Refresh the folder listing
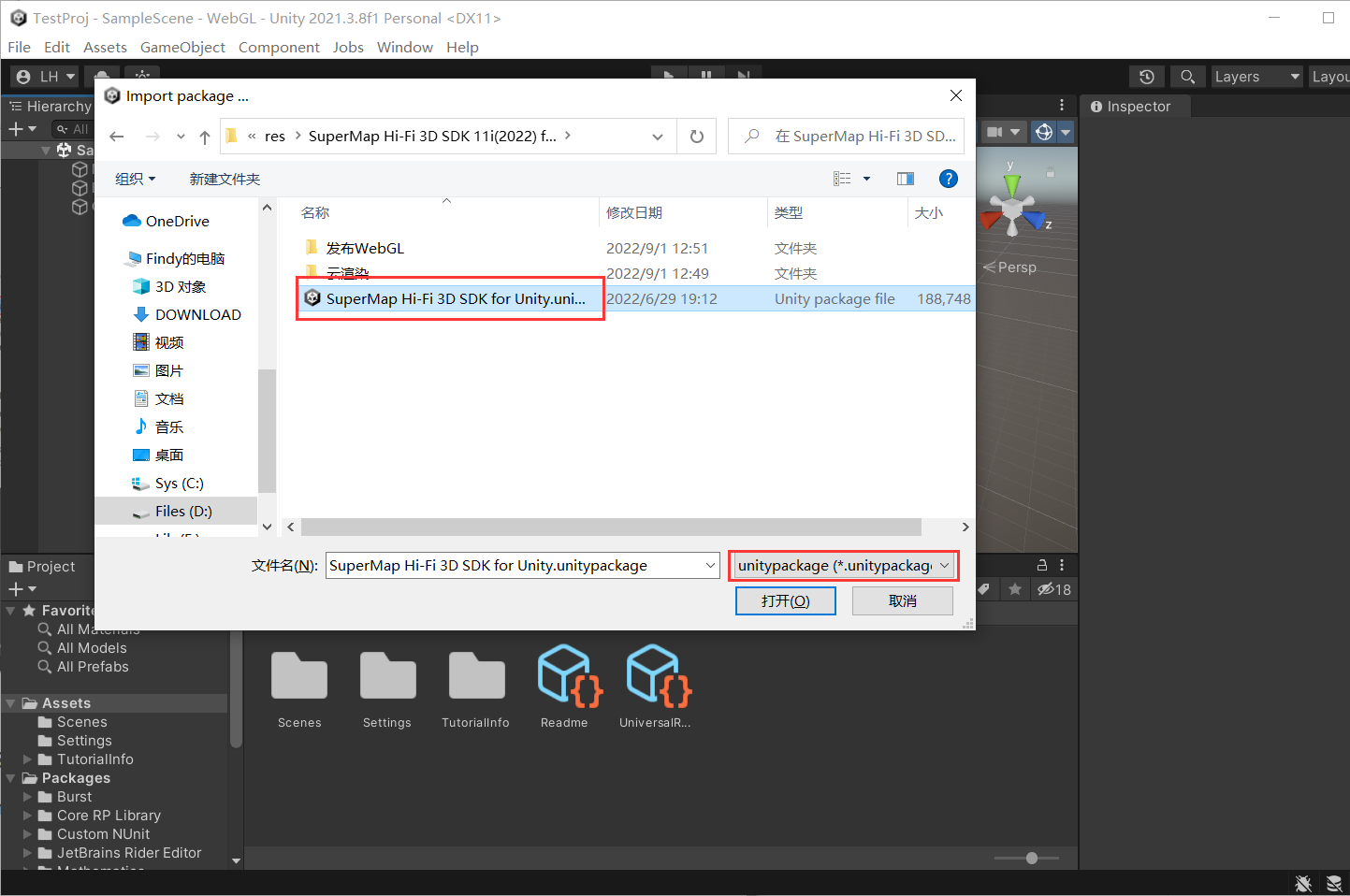 pyautogui.click(x=697, y=137)
